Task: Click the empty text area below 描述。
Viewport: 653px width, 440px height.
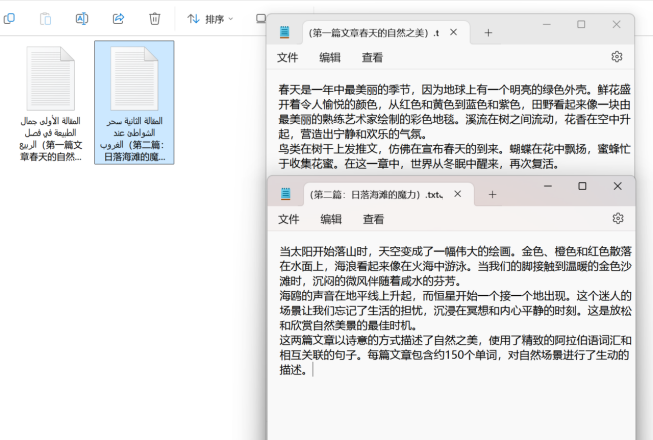Action: pyautogui.click(x=452, y=408)
